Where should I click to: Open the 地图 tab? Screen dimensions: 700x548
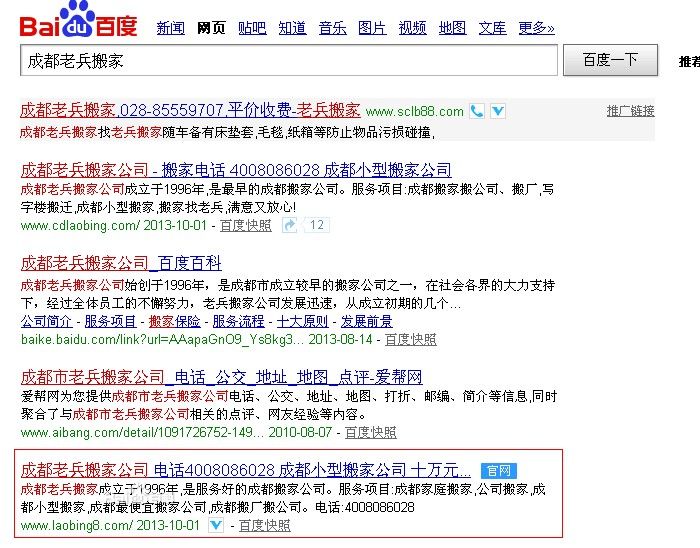pos(452,28)
